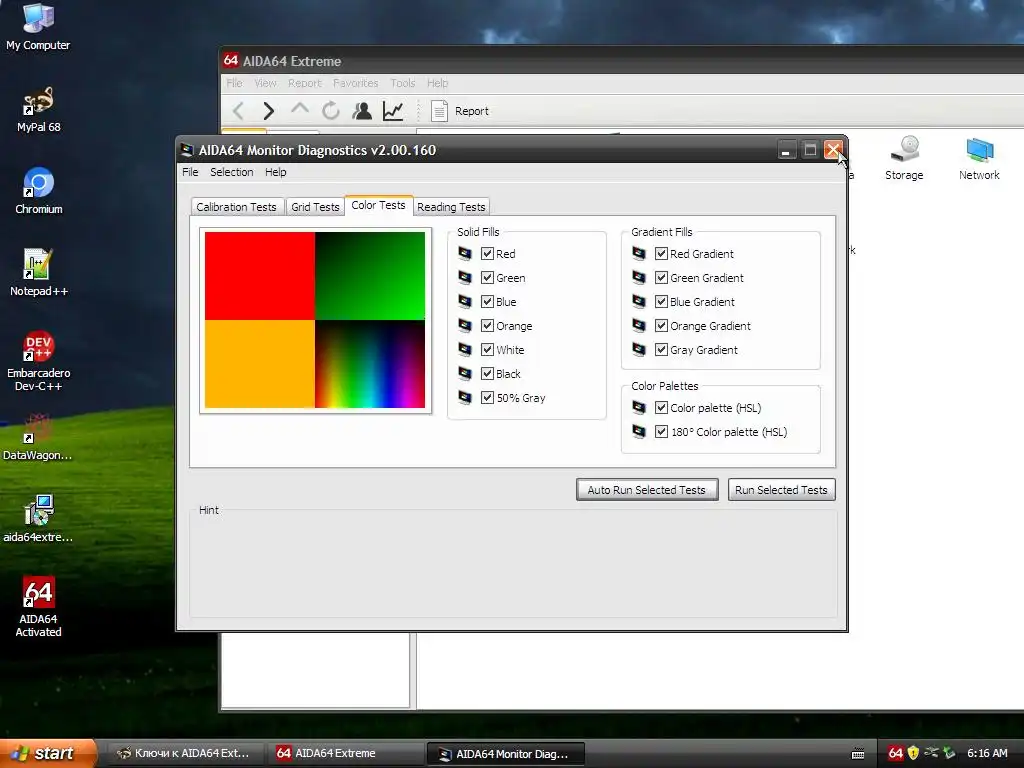Click the preview icon beside White
This screenshot has height=768, width=1024.
pyautogui.click(x=464, y=349)
